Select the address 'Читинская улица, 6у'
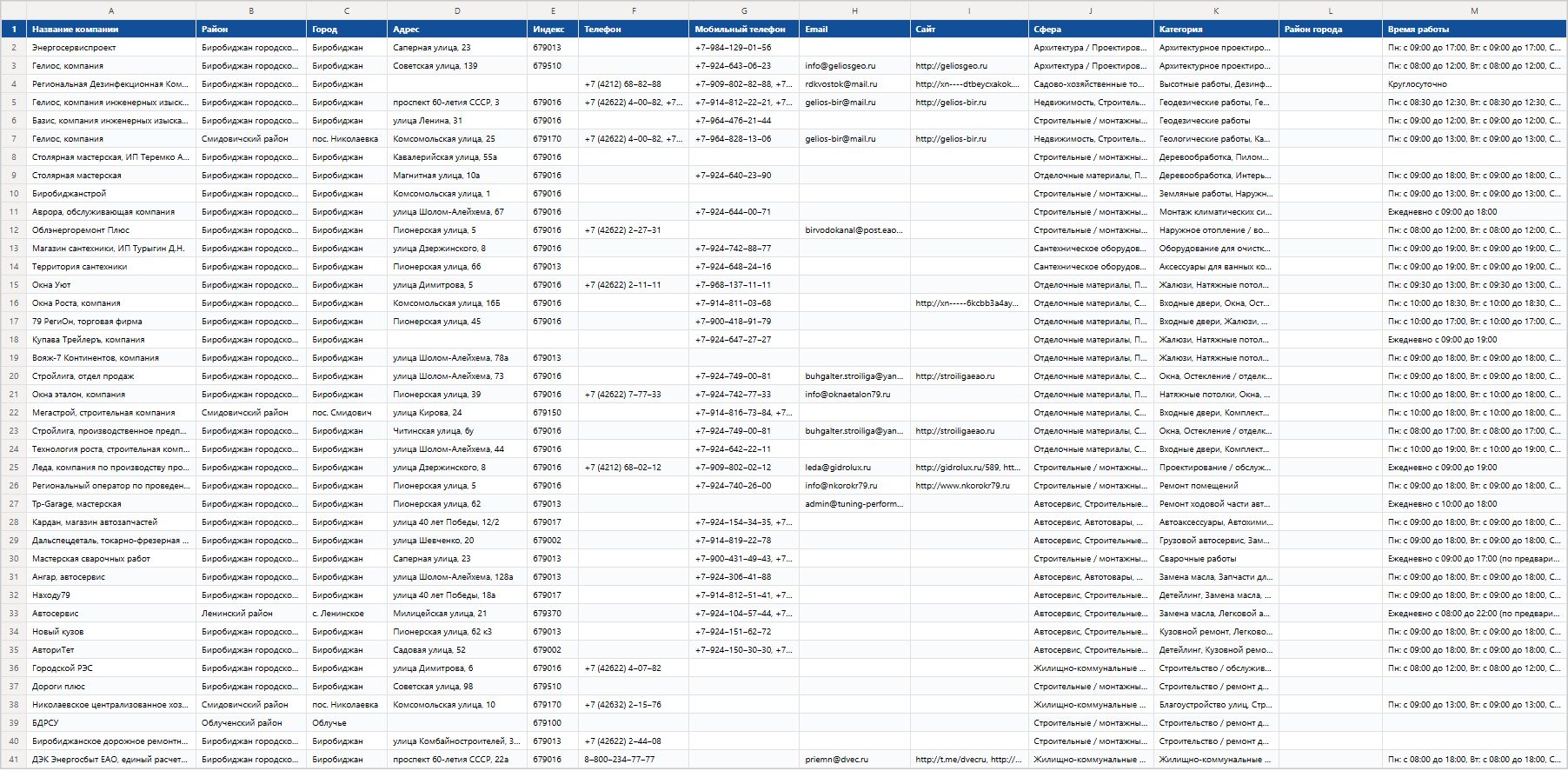Screen dimensions: 1568x784 pos(457,431)
